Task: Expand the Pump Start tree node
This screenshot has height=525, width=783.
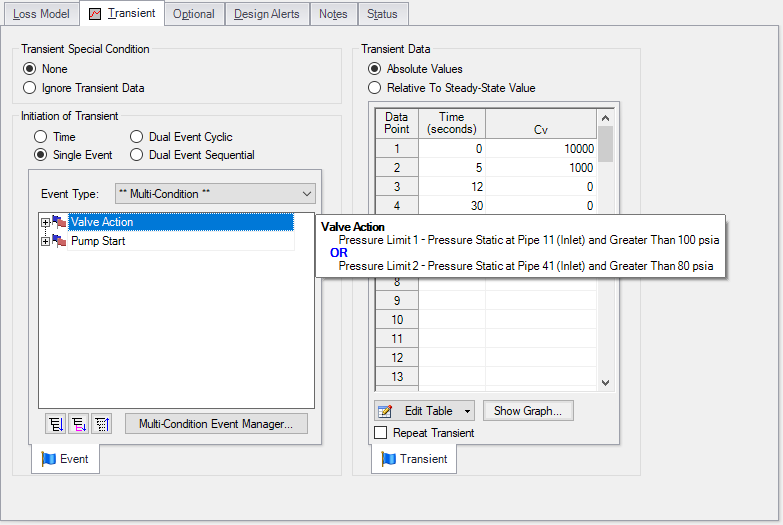Action: [x=45, y=241]
